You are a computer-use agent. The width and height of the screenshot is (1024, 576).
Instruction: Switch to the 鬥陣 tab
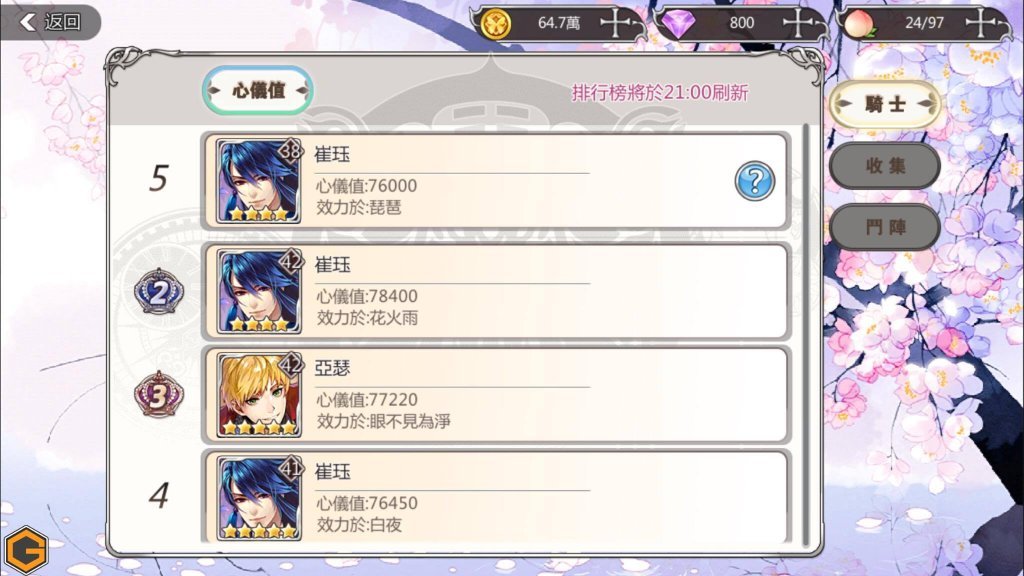point(885,227)
